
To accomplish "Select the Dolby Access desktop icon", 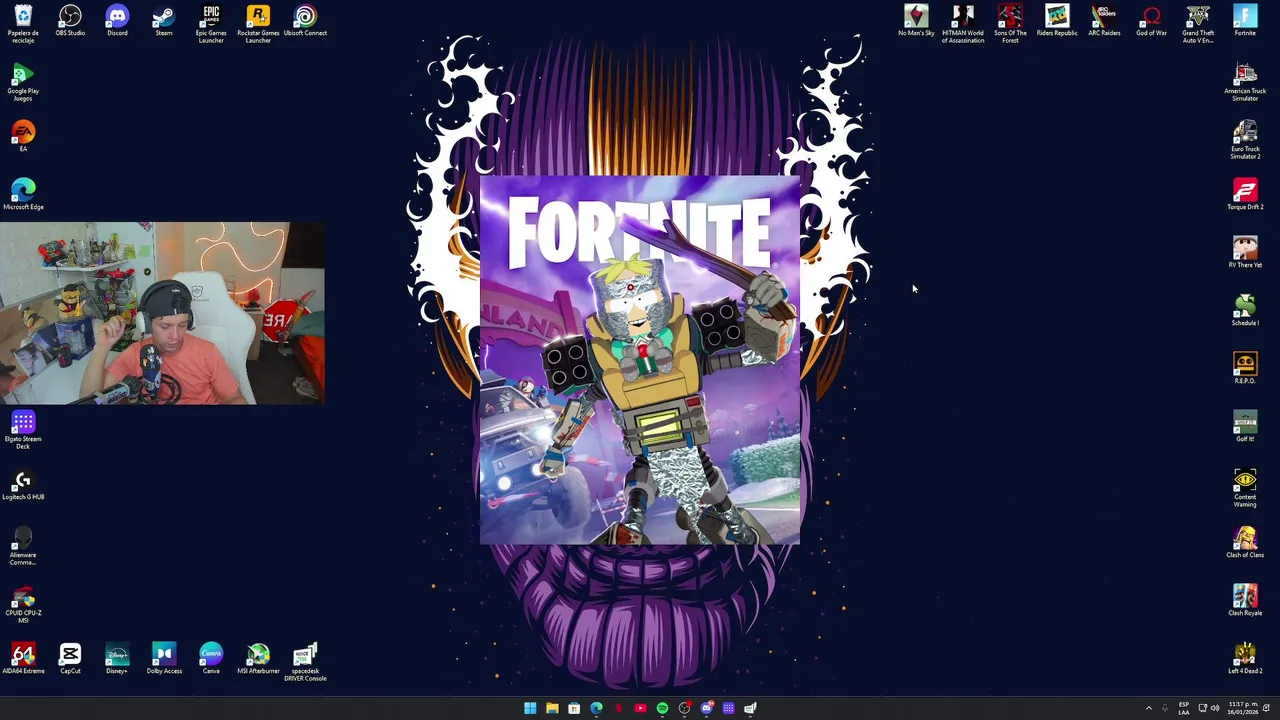I will [x=164, y=658].
